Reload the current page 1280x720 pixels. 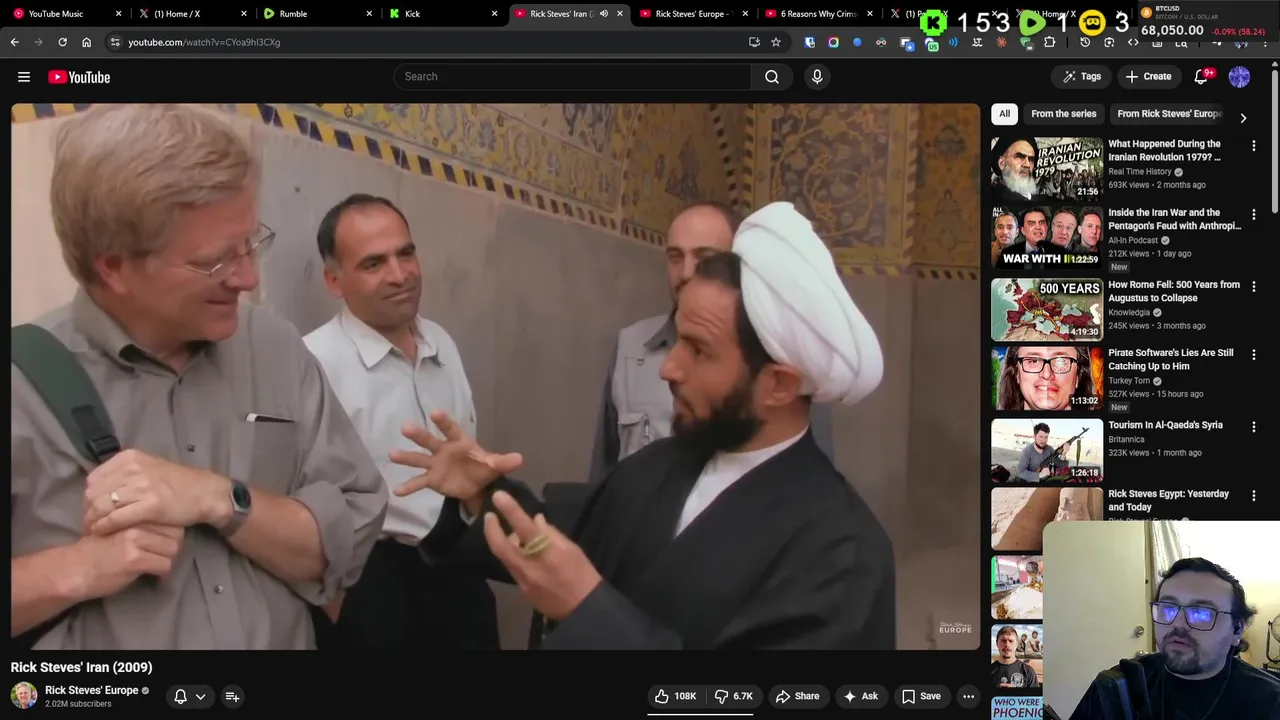[62, 42]
